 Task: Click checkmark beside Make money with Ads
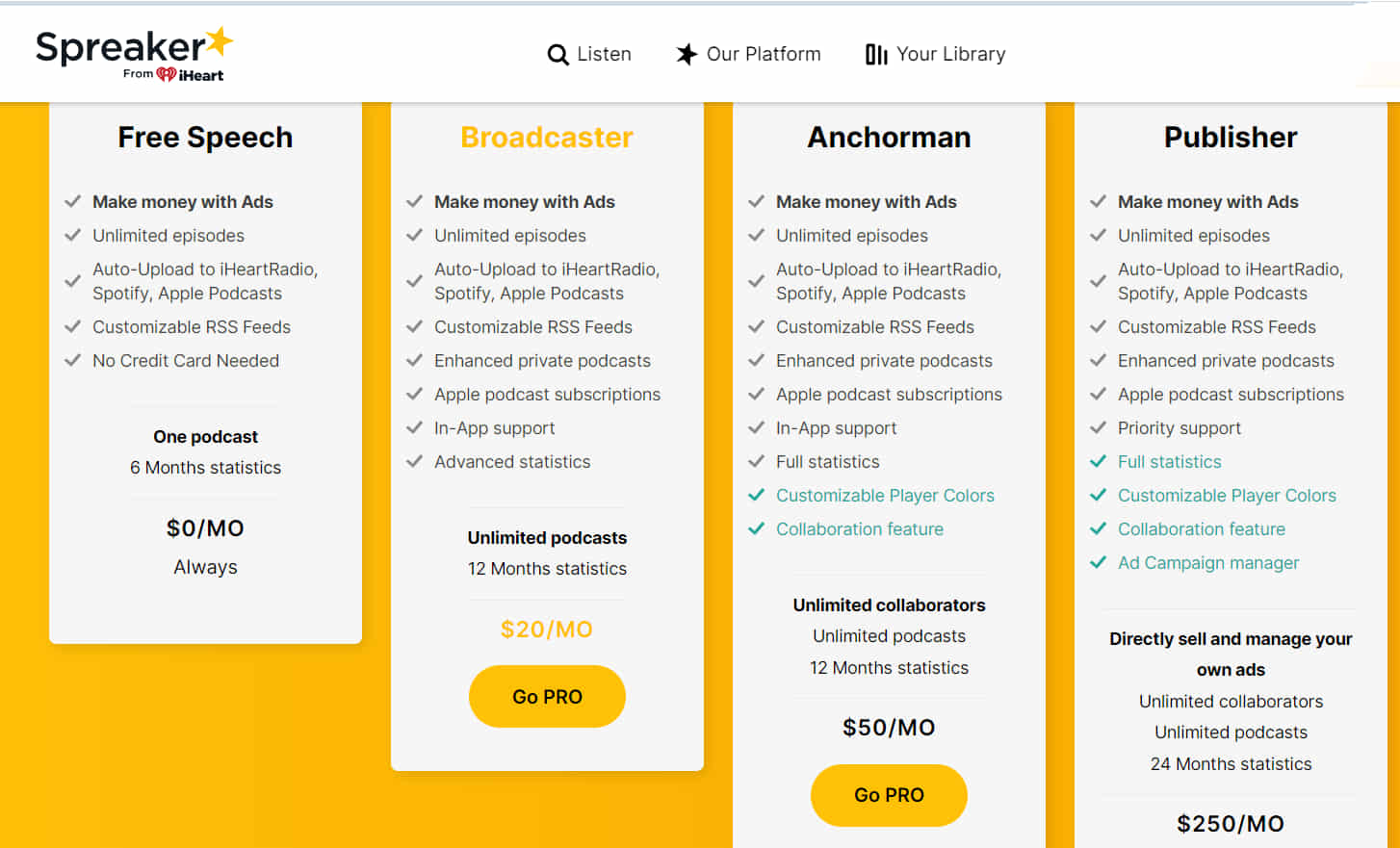(x=72, y=201)
